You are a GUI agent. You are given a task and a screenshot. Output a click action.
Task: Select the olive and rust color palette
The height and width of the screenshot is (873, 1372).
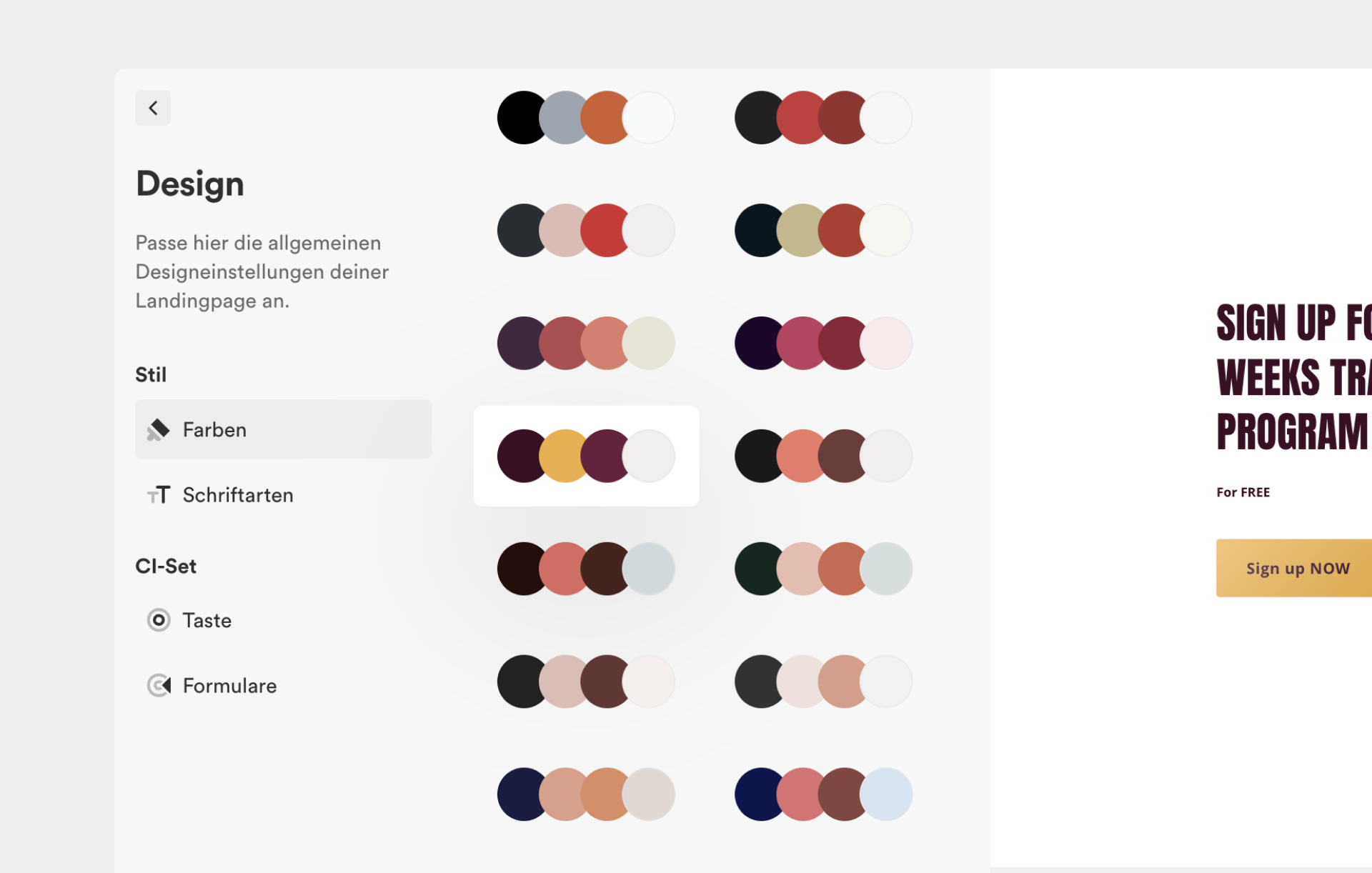coord(822,230)
